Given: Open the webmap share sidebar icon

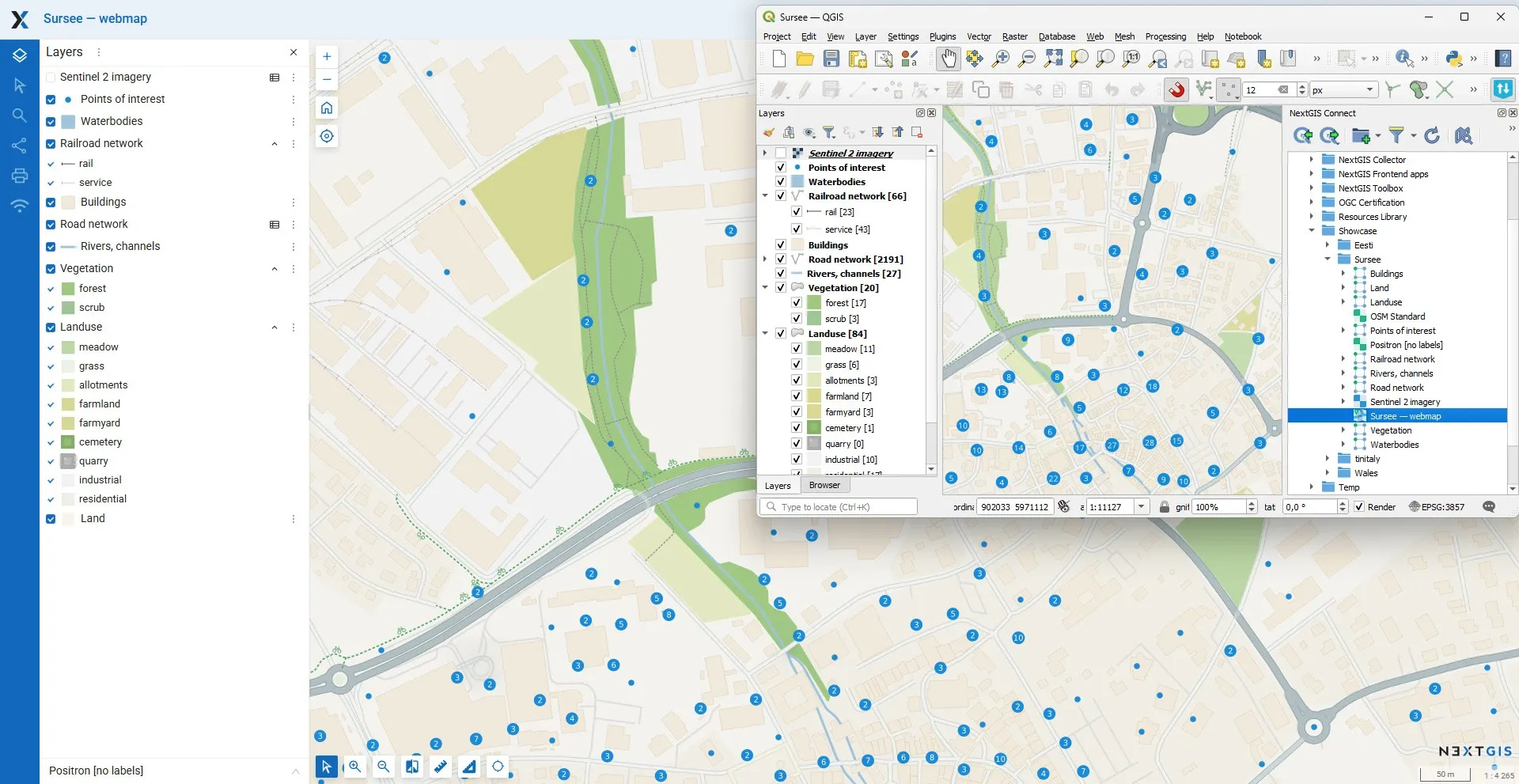Looking at the screenshot, I should click(20, 146).
